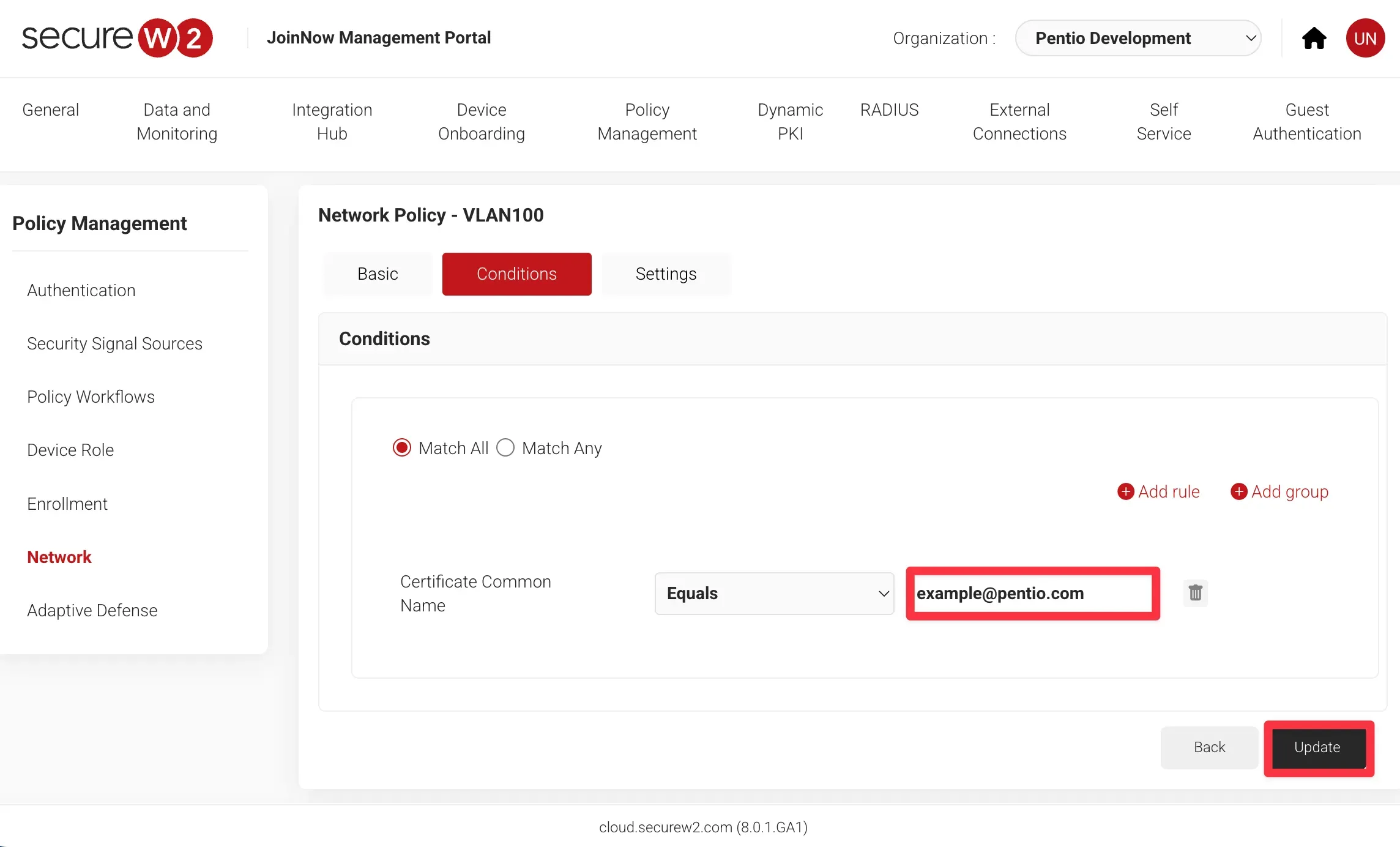Go to Adaptive Defense sidebar item
The height and width of the screenshot is (847, 1400).
pos(92,610)
